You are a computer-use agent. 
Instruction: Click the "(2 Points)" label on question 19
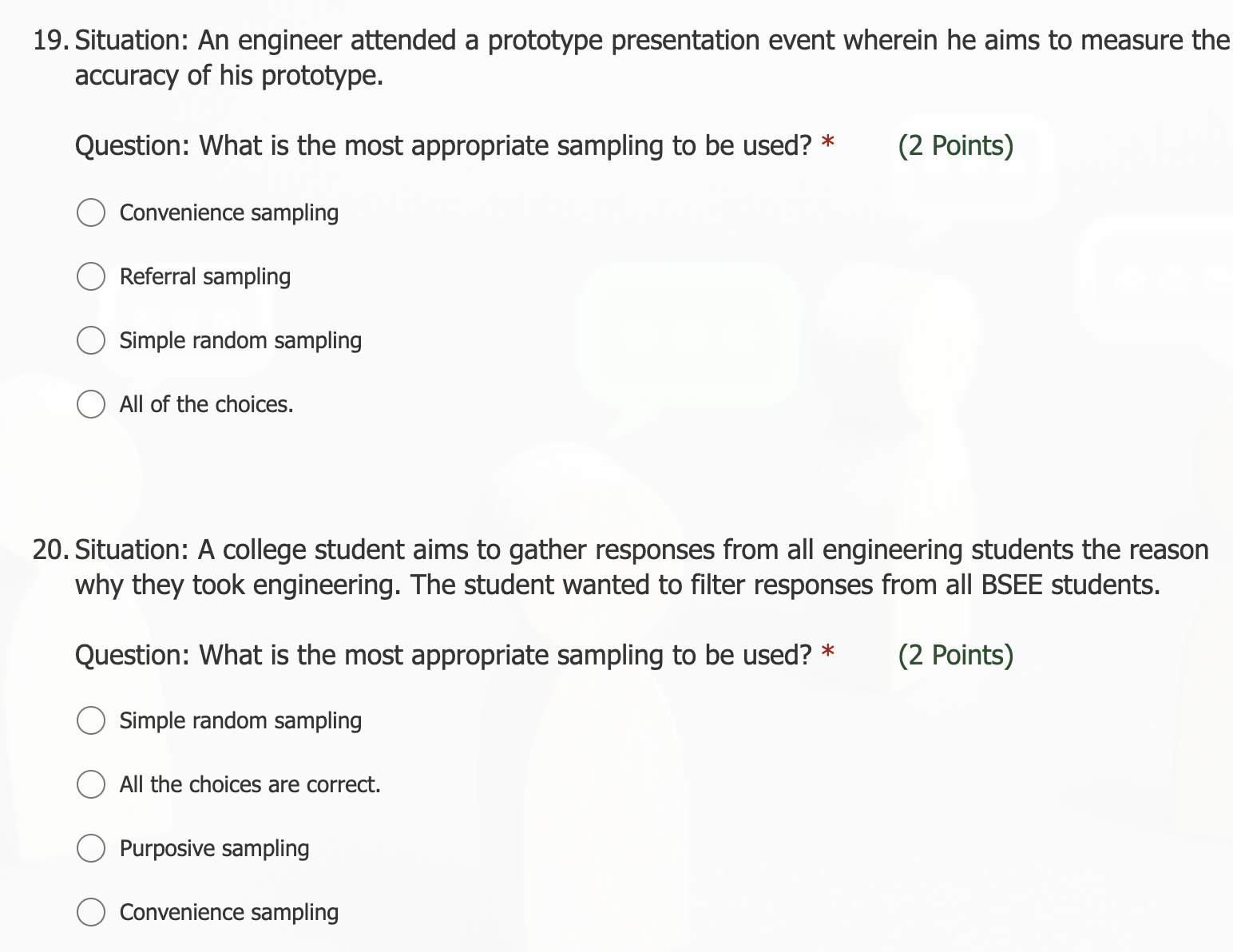tap(956, 145)
